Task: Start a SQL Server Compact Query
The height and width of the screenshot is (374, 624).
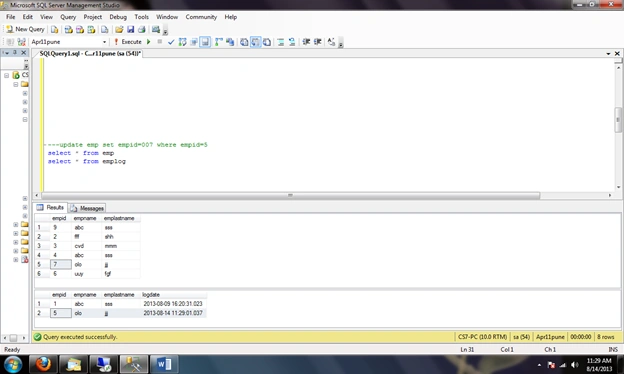Action: coord(104,29)
